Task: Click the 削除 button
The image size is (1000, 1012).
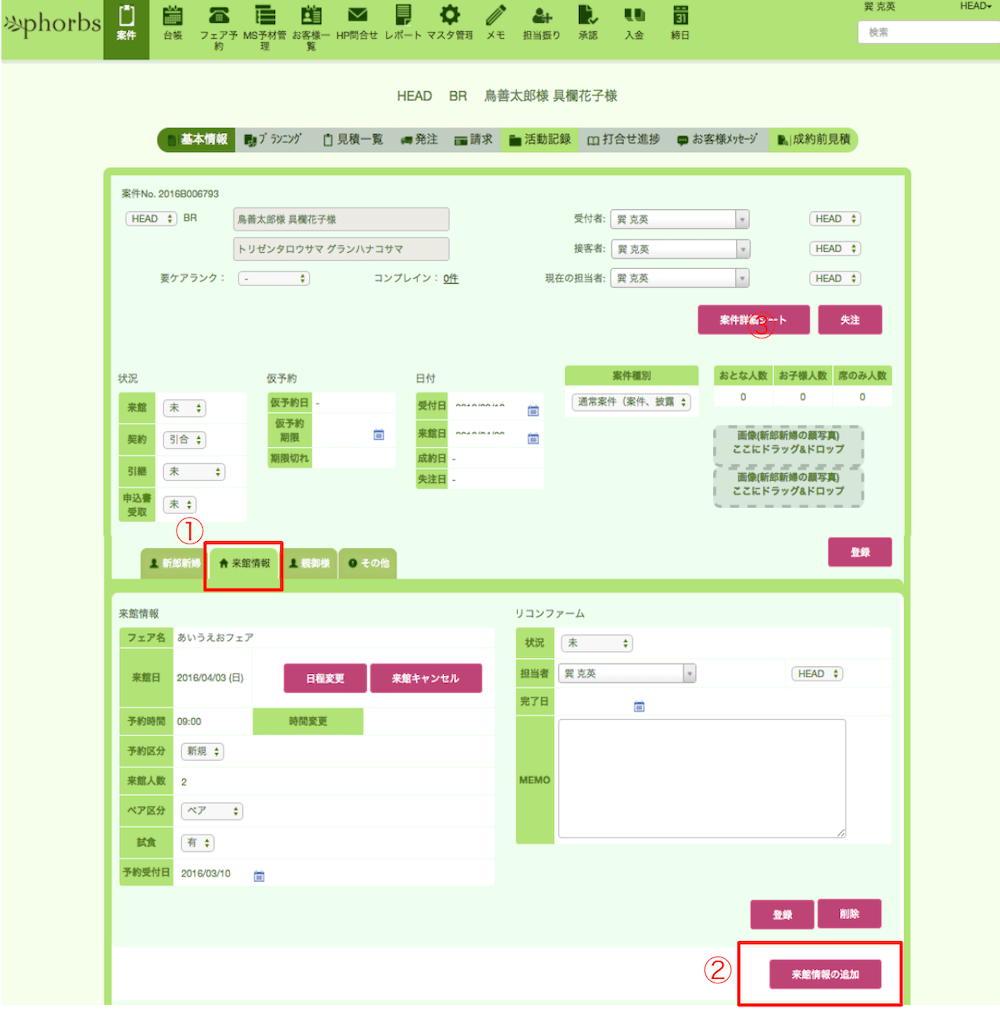Action: pyautogui.click(x=849, y=914)
